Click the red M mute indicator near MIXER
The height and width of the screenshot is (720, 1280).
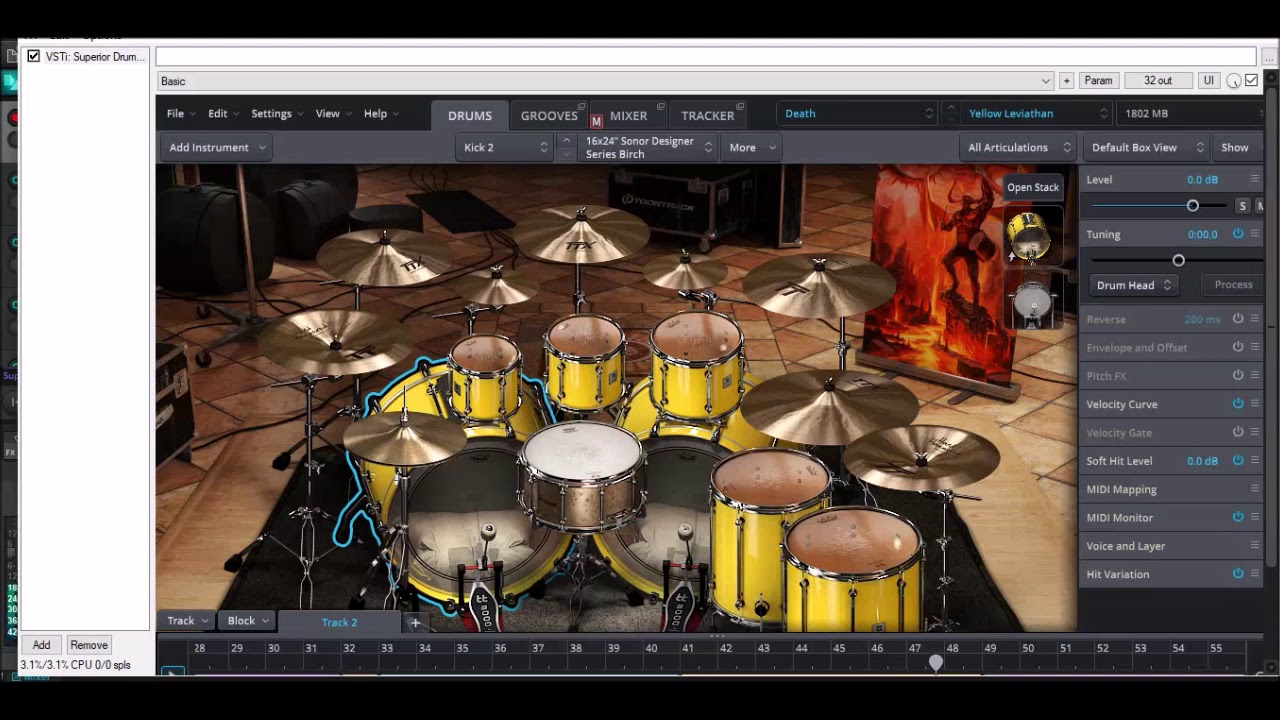click(596, 121)
